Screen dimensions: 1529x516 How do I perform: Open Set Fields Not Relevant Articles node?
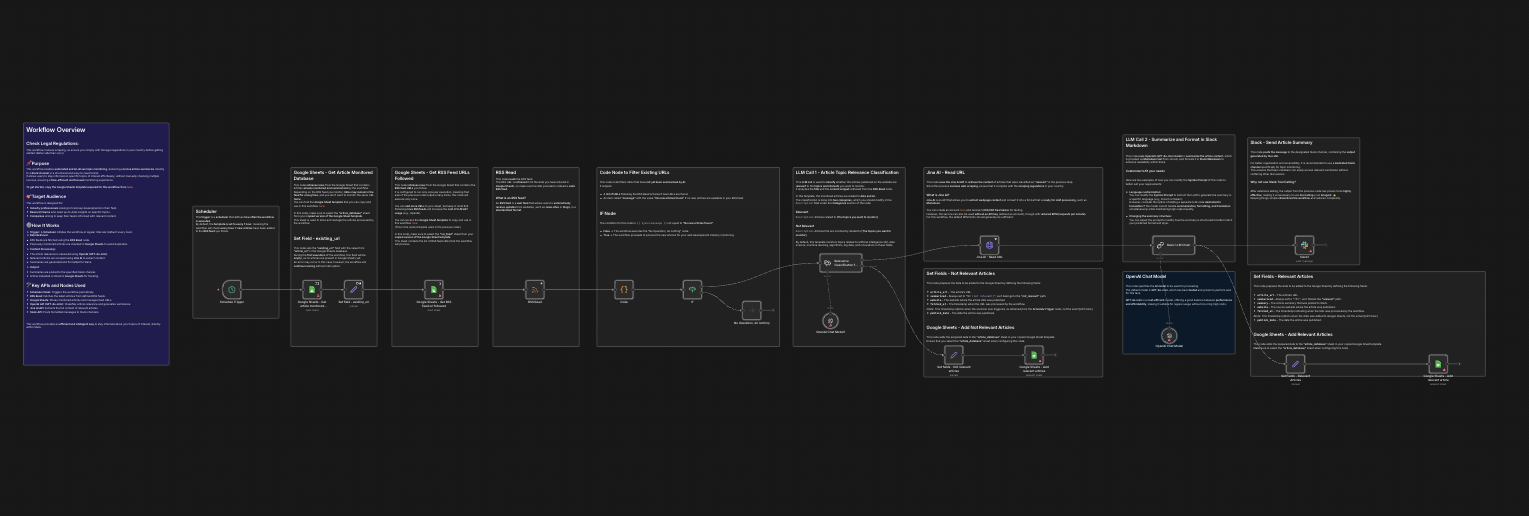pyautogui.click(x=953, y=355)
